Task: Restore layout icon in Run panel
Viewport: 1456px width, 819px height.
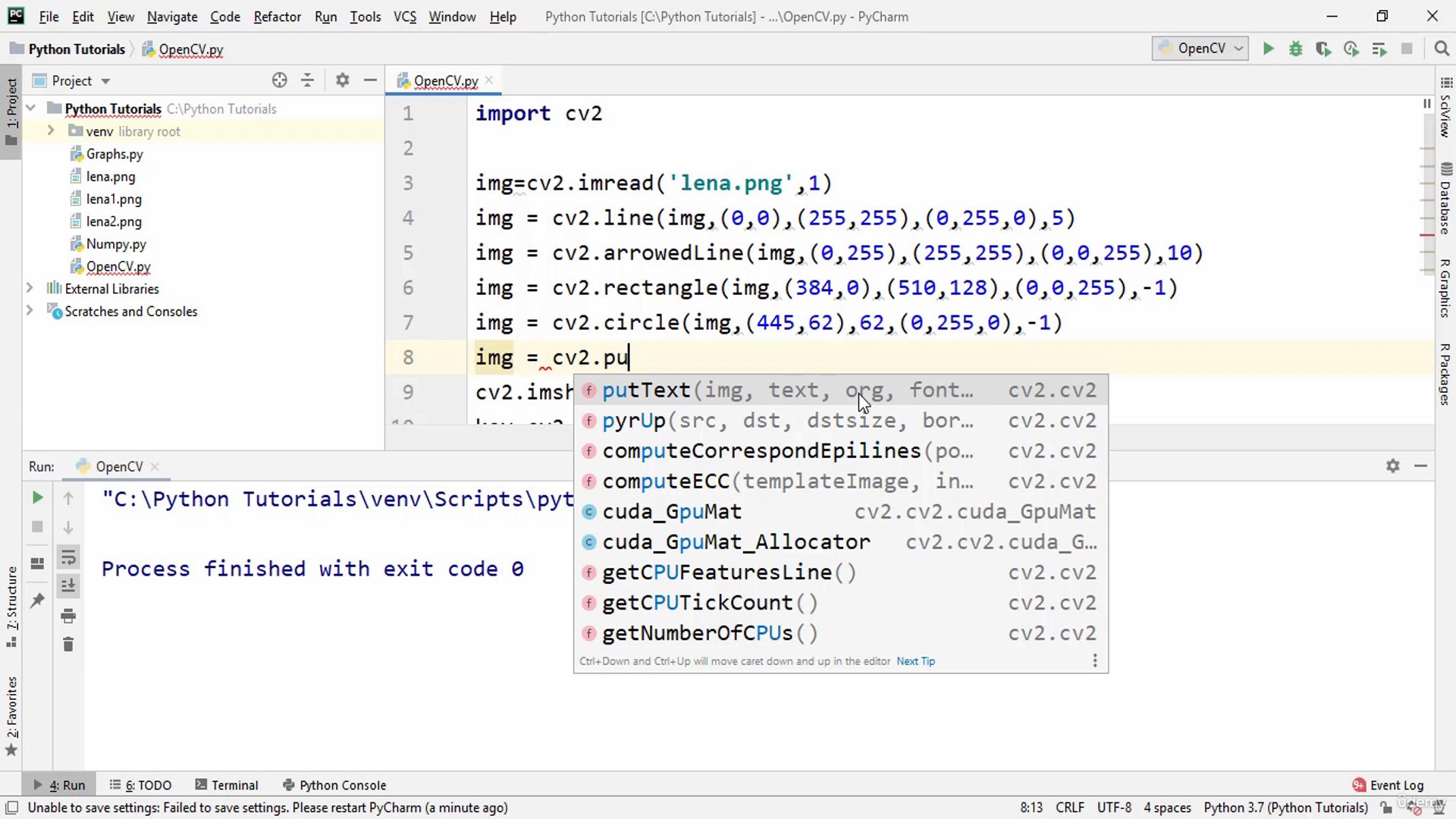Action: [x=37, y=563]
